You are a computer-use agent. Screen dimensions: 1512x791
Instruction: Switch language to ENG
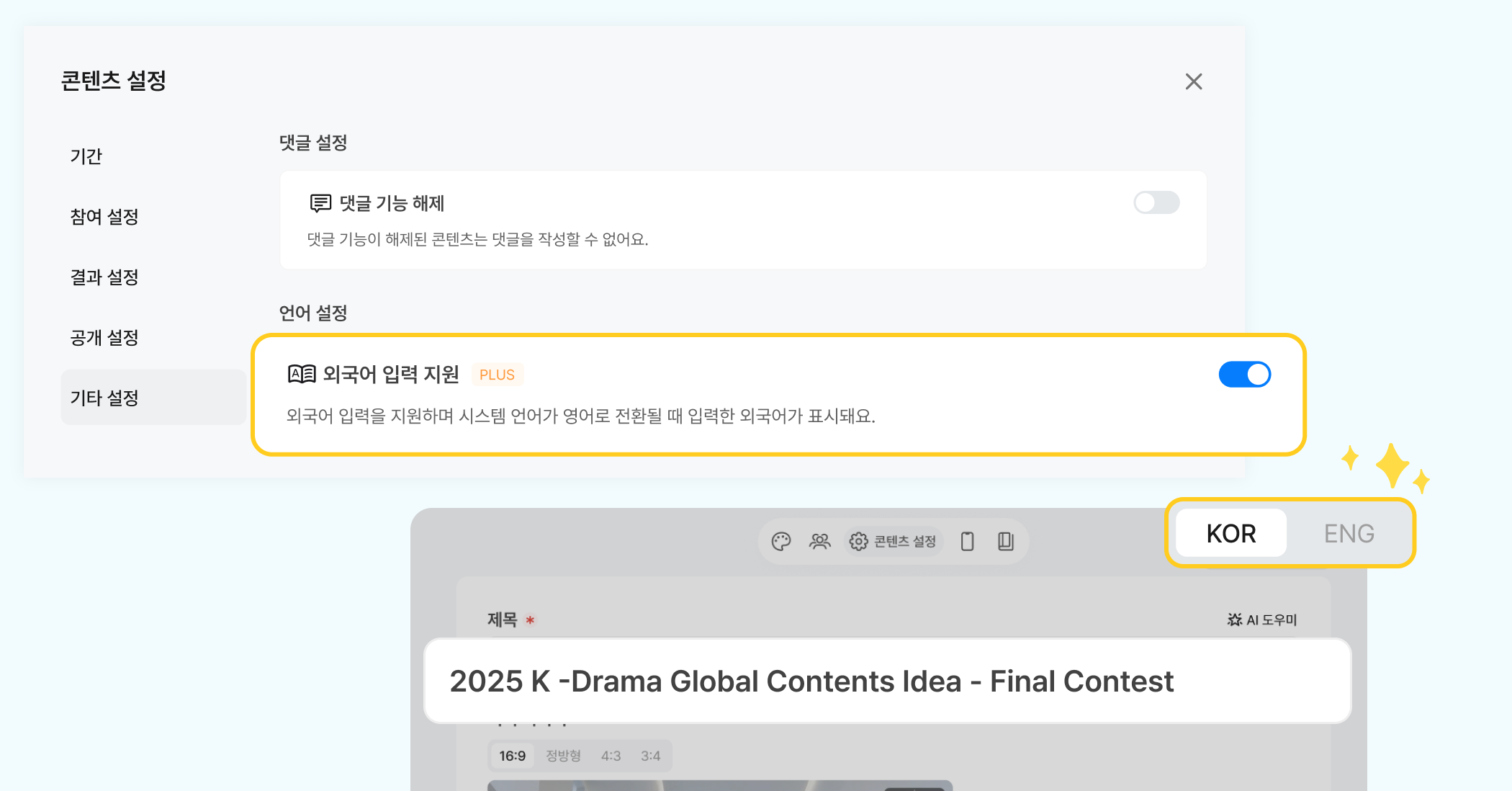(x=1349, y=533)
